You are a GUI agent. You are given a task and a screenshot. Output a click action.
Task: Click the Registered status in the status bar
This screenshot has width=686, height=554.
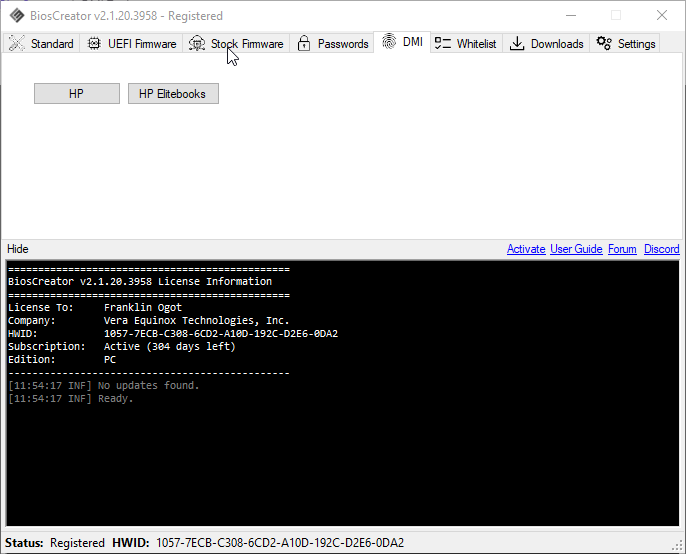(x=77, y=543)
